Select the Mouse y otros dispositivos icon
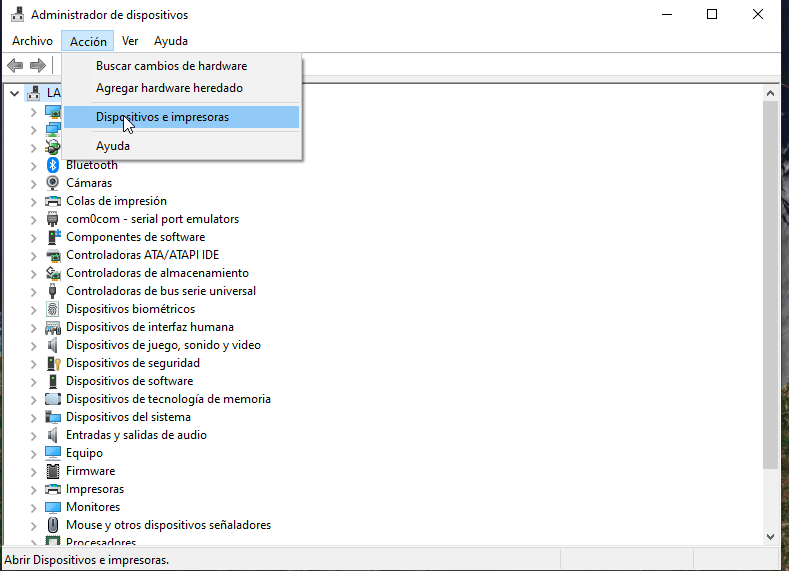 point(53,525)
